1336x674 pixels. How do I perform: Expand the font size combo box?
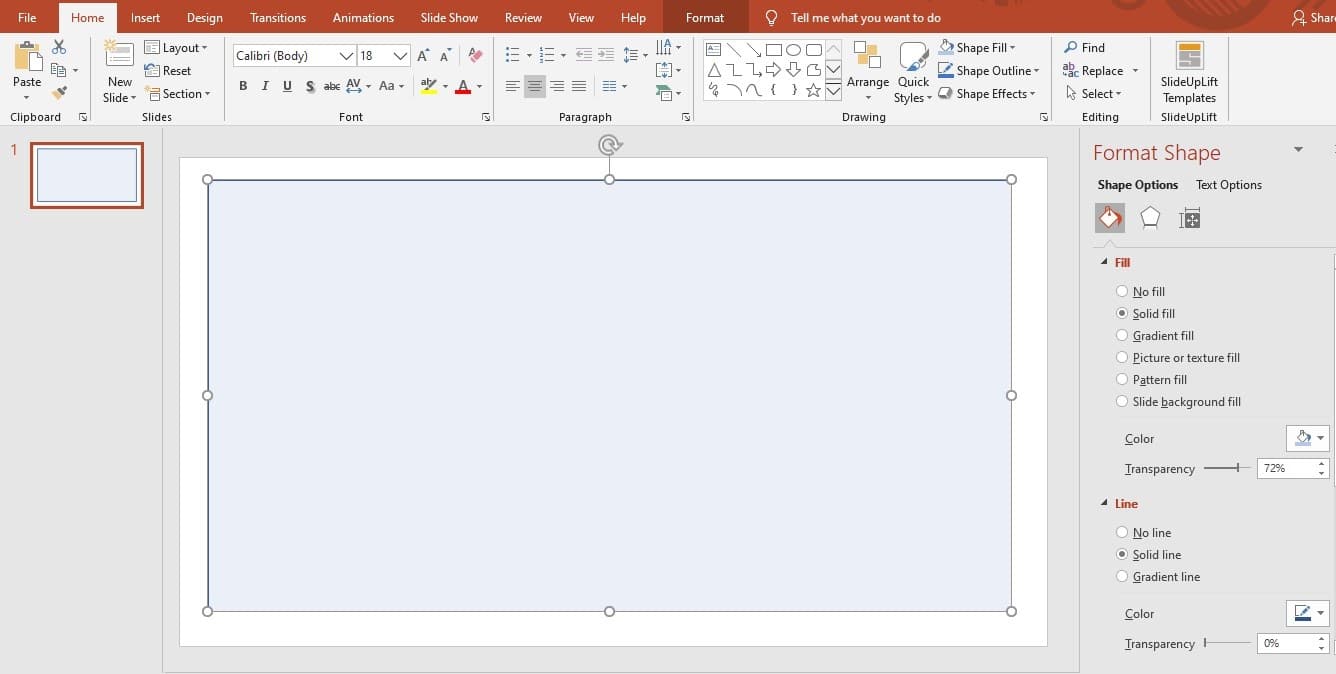point(400,56)
